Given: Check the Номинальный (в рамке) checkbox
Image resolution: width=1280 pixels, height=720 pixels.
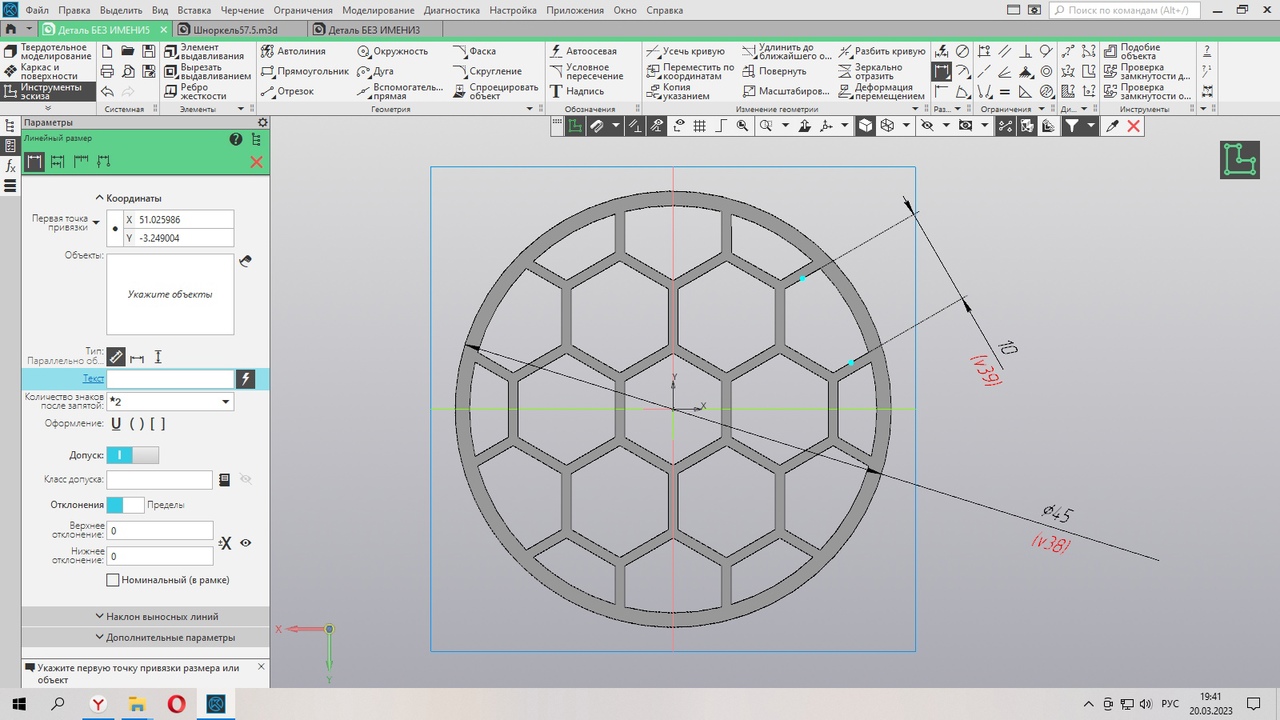Looking at the screenshot, I should [x=113, y=580].
